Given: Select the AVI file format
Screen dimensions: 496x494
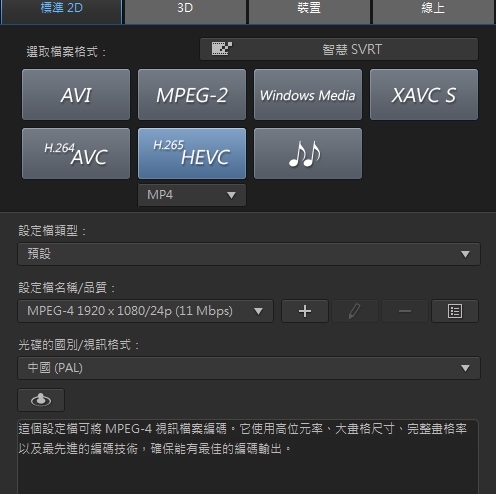Looking at the screenshot, I should click(x=76, y=95).
